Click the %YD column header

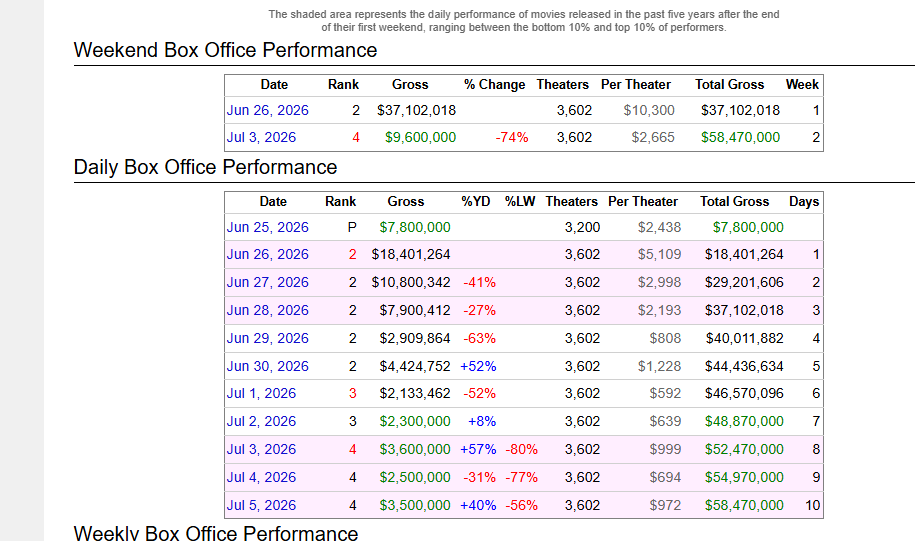tap(476, 202)
